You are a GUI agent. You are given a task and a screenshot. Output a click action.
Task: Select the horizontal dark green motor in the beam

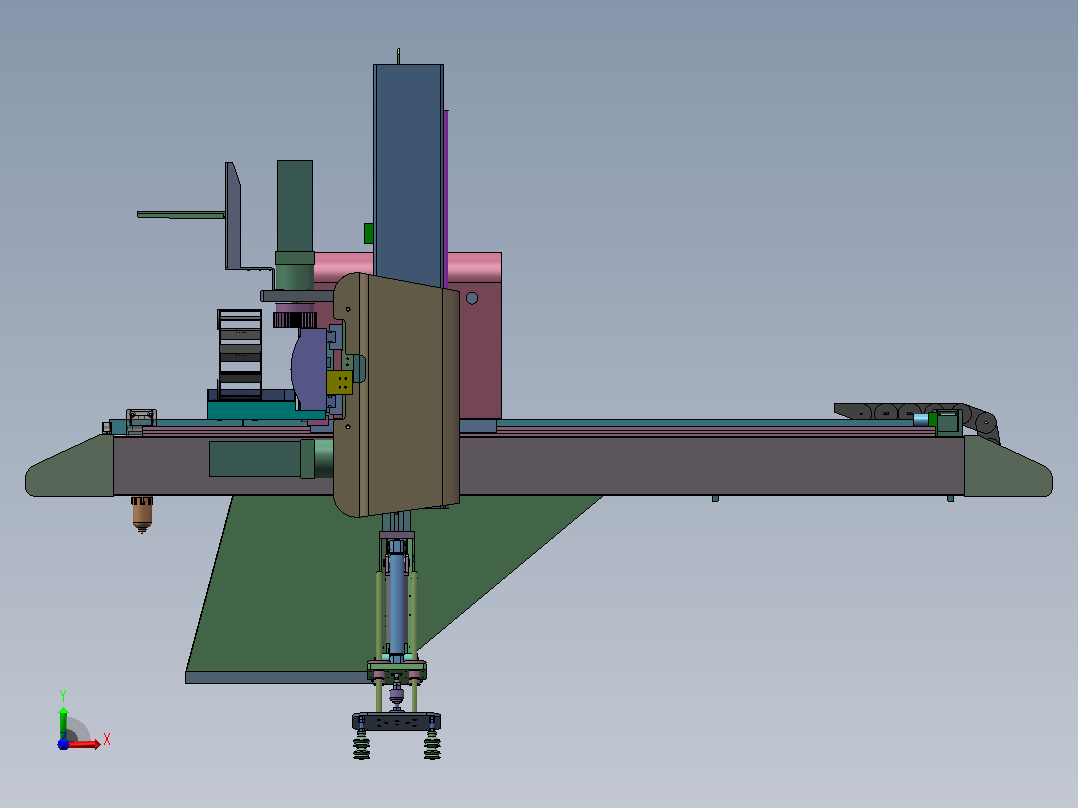tap(262, 459)
